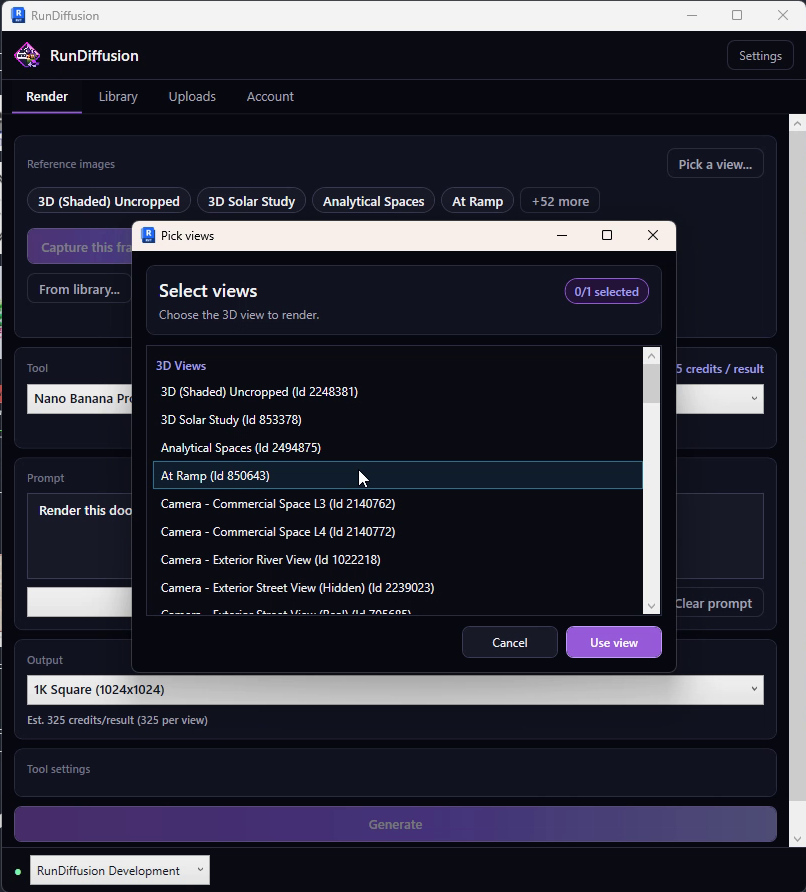Click Cancel in Pick views dialog

coord(510,642)
